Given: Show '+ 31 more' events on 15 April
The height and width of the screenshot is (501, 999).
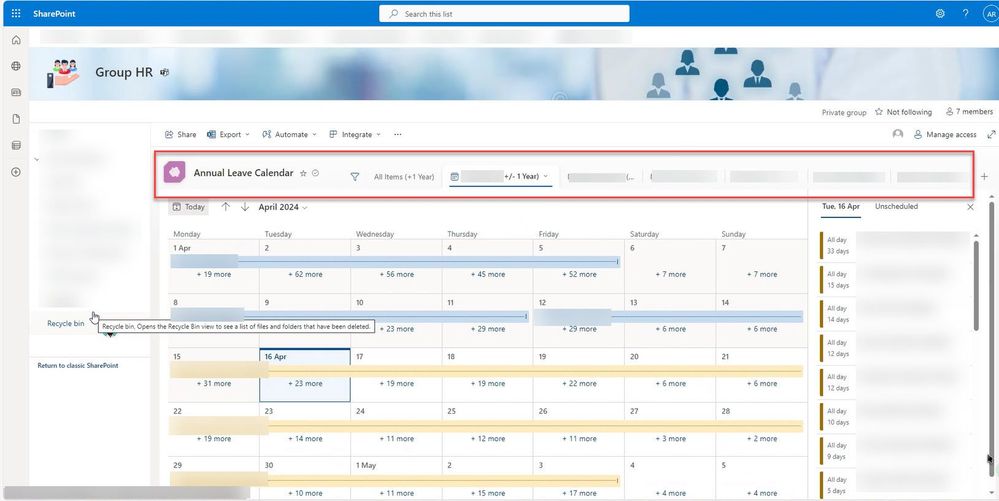Looking at the screenshot, I should [213, 384].
